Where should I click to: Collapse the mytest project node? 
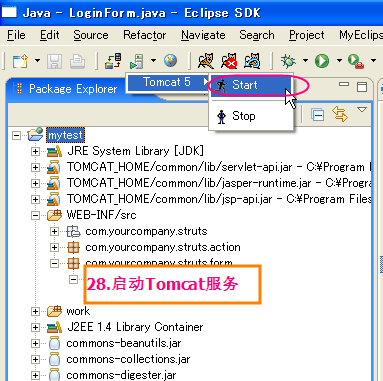tap(16, 135)
